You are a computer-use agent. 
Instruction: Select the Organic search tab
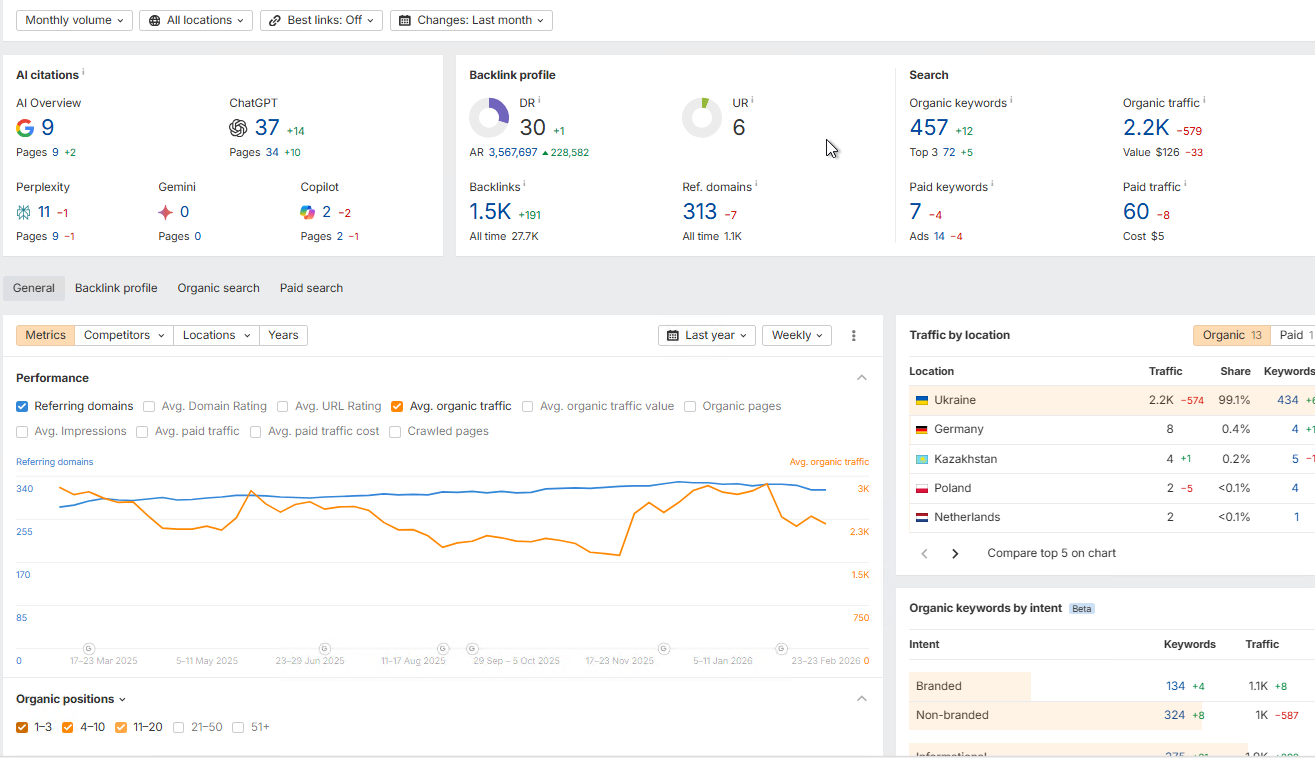tap(218, 288)
